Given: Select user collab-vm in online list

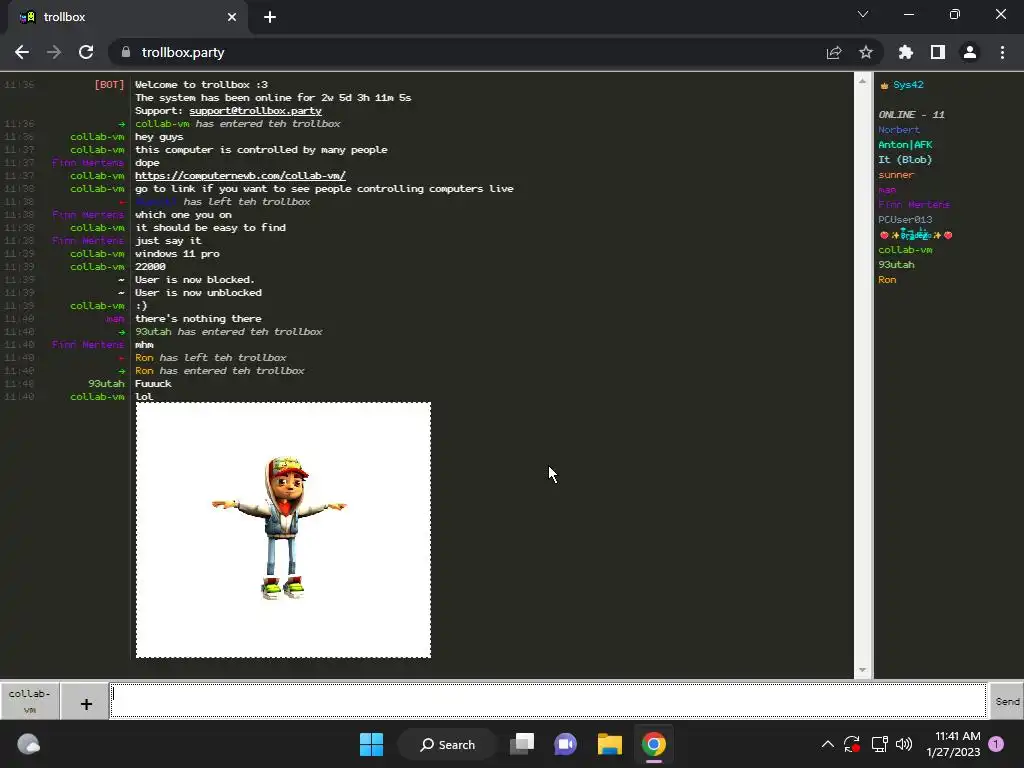Looking at the screenshot, I should [x=905, y=249].
